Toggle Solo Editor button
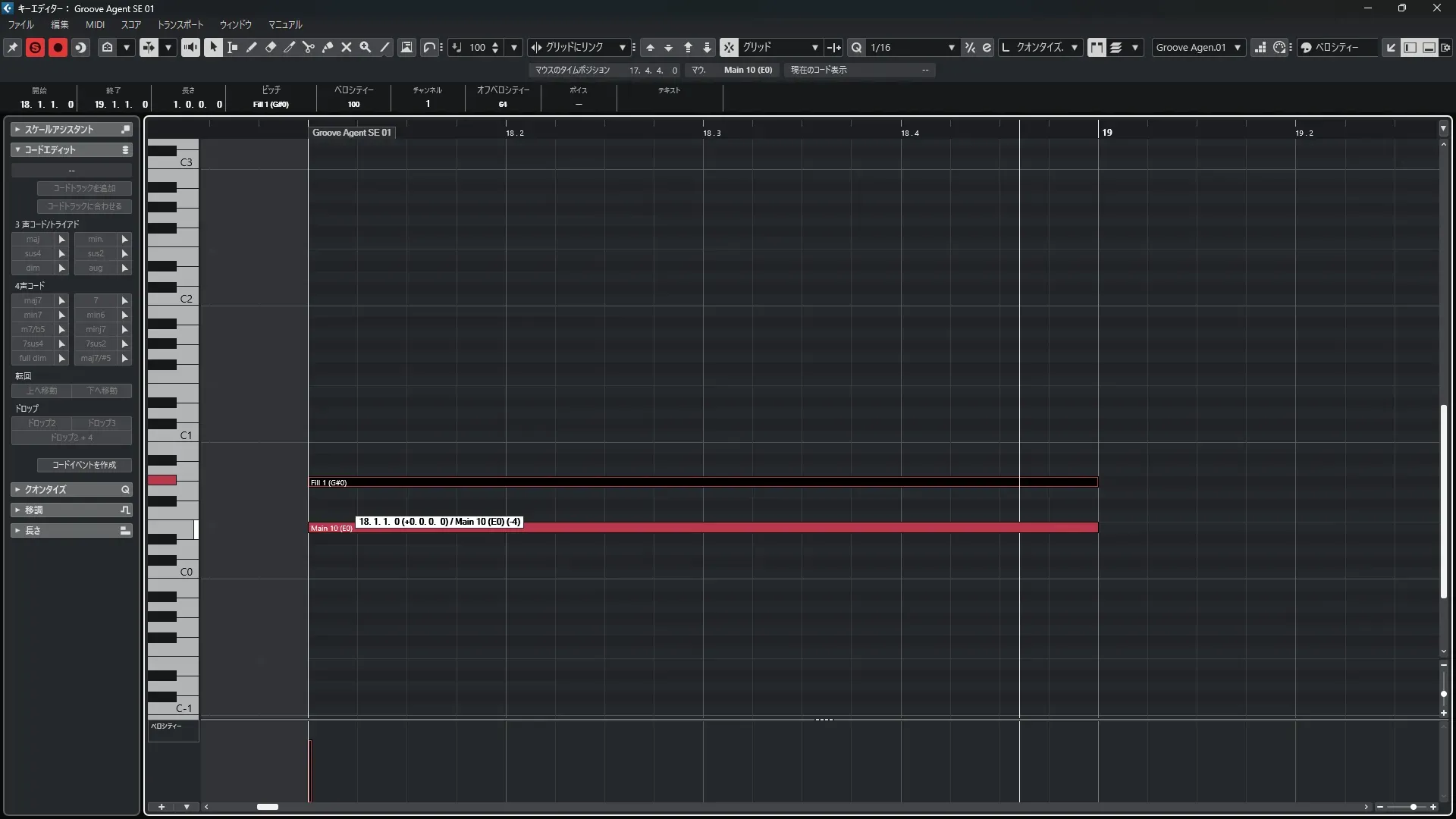Screen dimensions: 1456x819 (x=35, y=47)
